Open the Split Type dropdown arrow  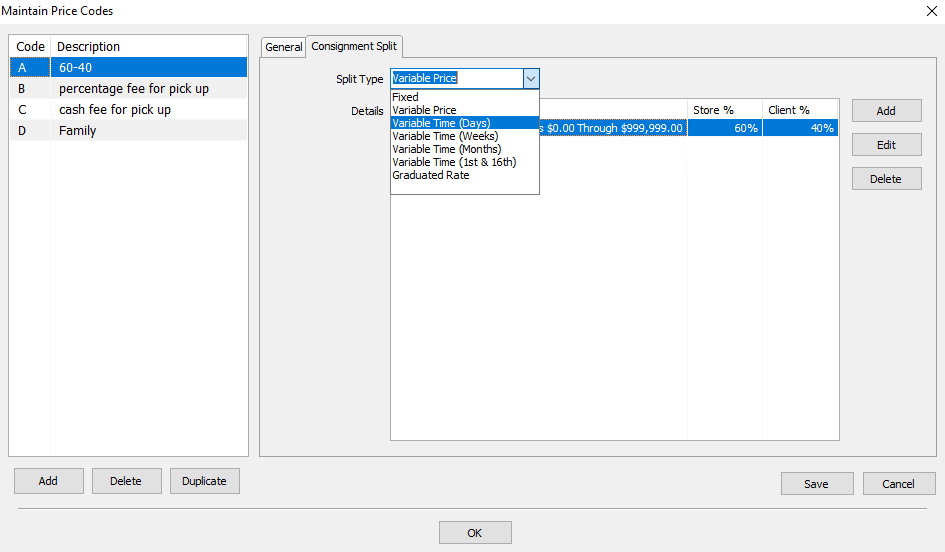tap(531, 78)
